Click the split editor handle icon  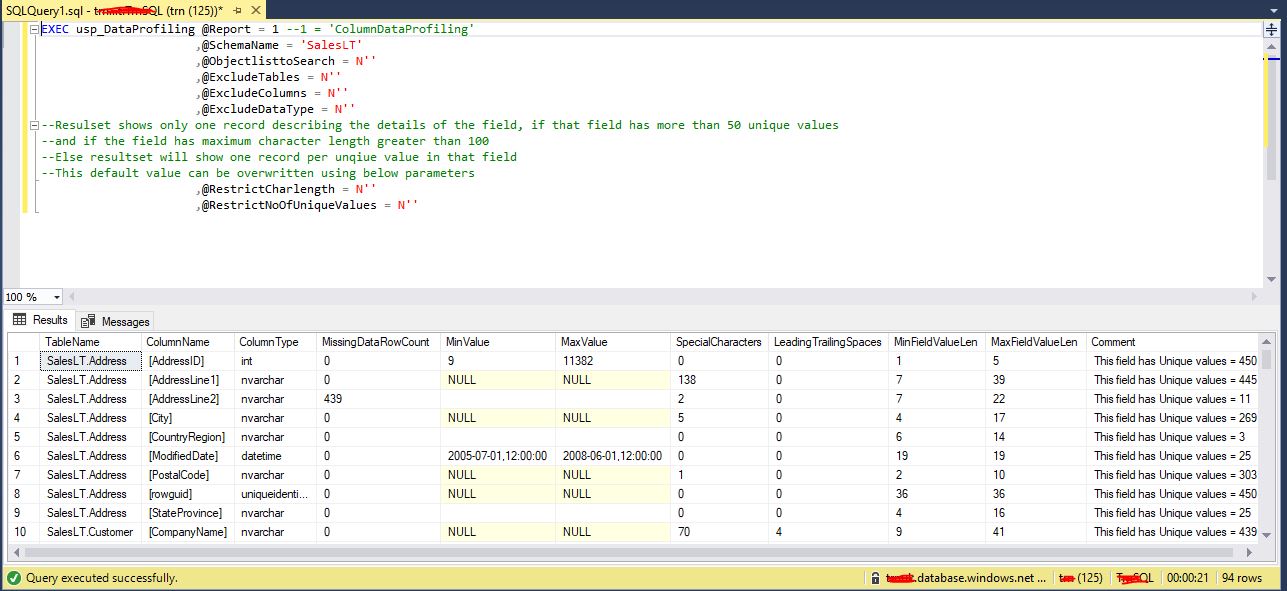[1272, 29]
